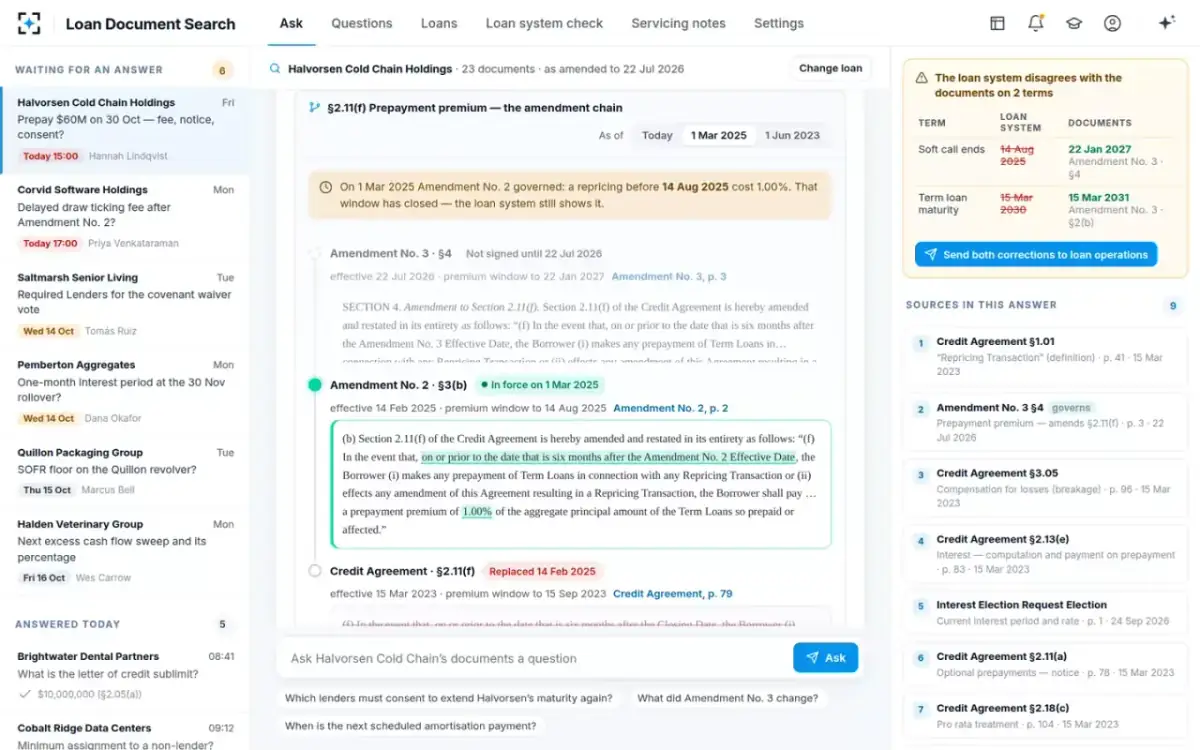Go to the Servicing notes tab
The image size is (1200, 750).
pos(678,23)
